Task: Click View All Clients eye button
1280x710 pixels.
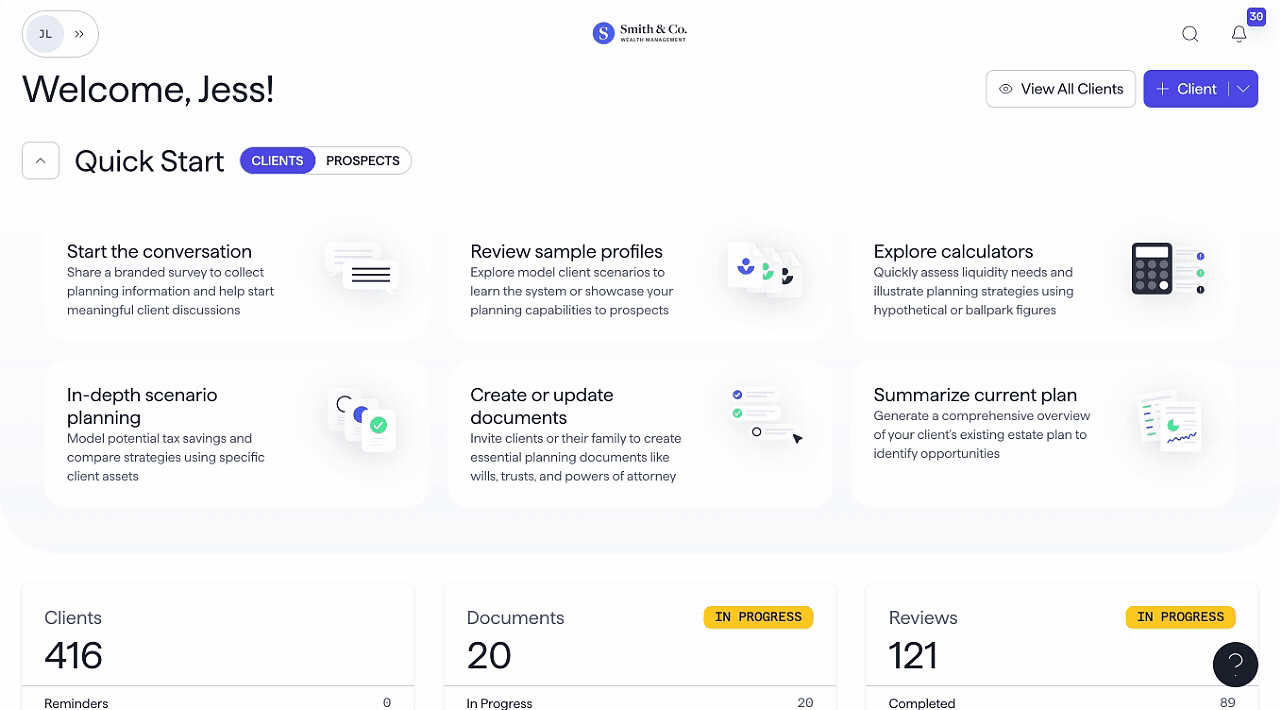Action: [x=1060, y=89]
